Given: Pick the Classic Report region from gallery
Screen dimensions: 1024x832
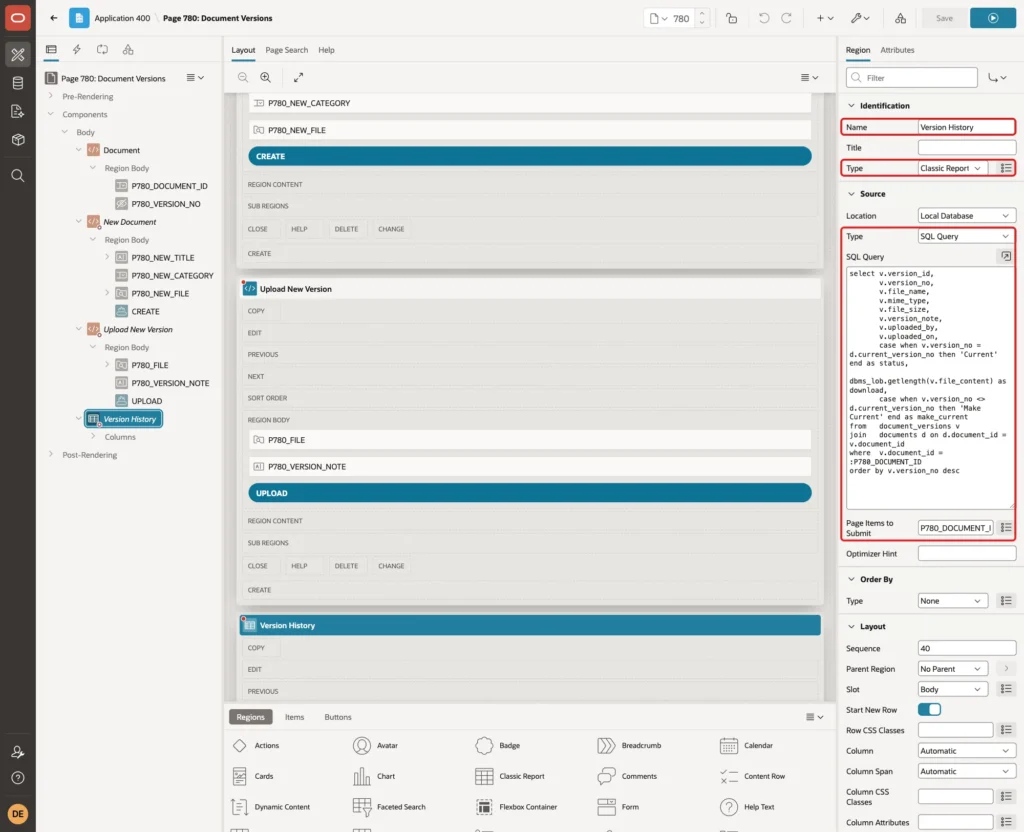Looking at the screenshot, I should click(510, 776).
